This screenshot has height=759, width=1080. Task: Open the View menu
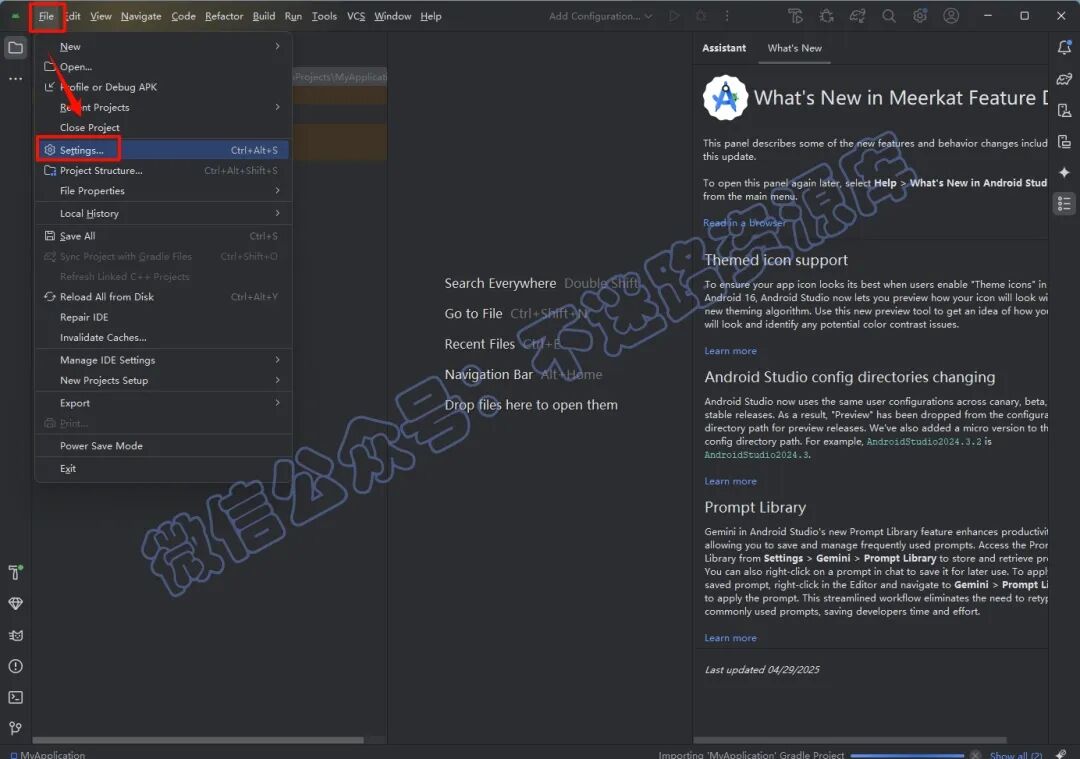pos(101,16)
